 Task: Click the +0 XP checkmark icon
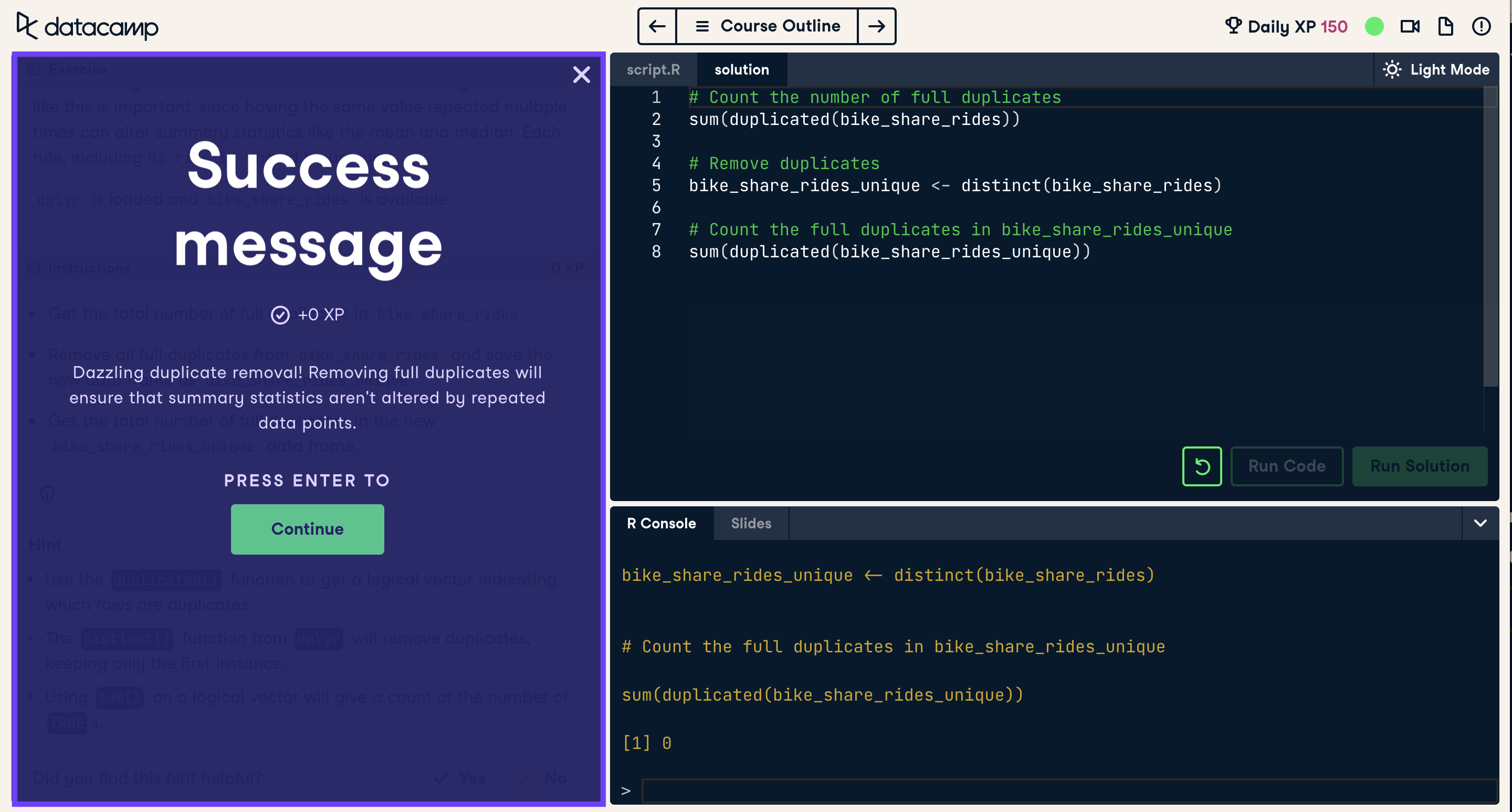click(x=280, y=315)
